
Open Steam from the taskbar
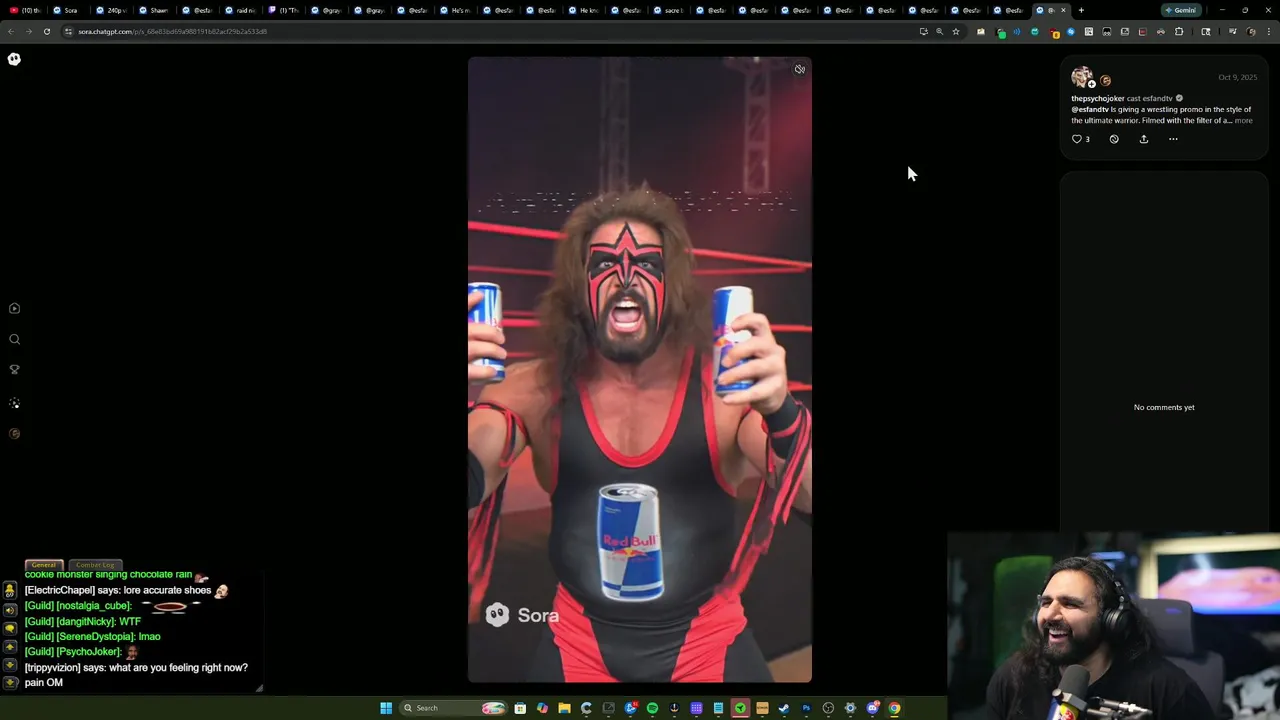[x=784, y=708]
